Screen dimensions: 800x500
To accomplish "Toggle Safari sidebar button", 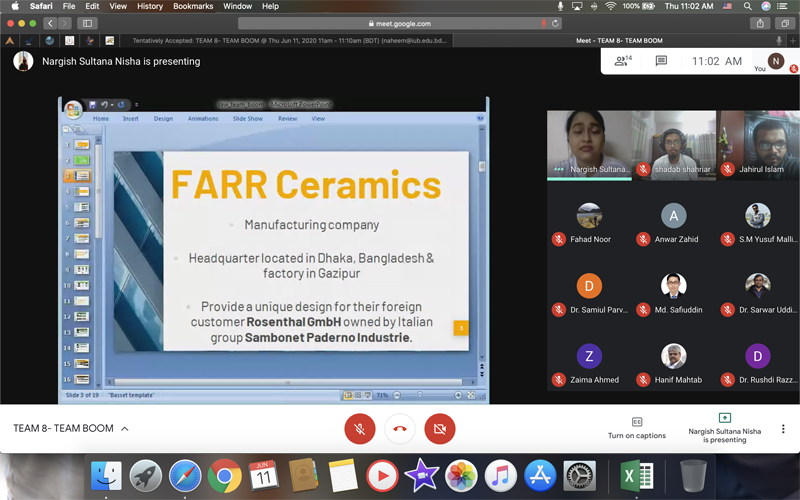I will pyautogui.click(x=87, y=23).
